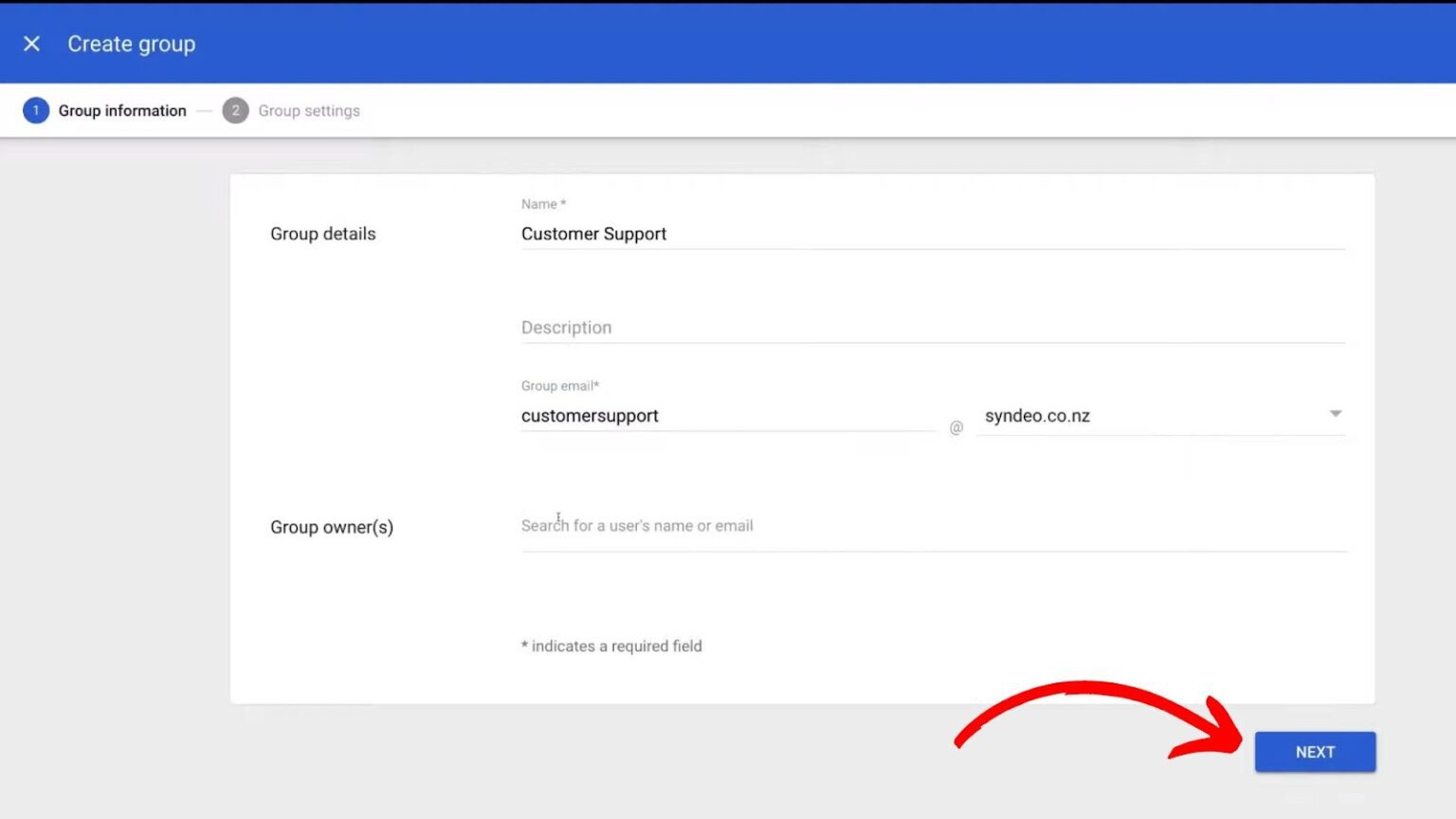Focus the Name field with Customer Support
Screen dimensions: 1456x819
point(933,234)
